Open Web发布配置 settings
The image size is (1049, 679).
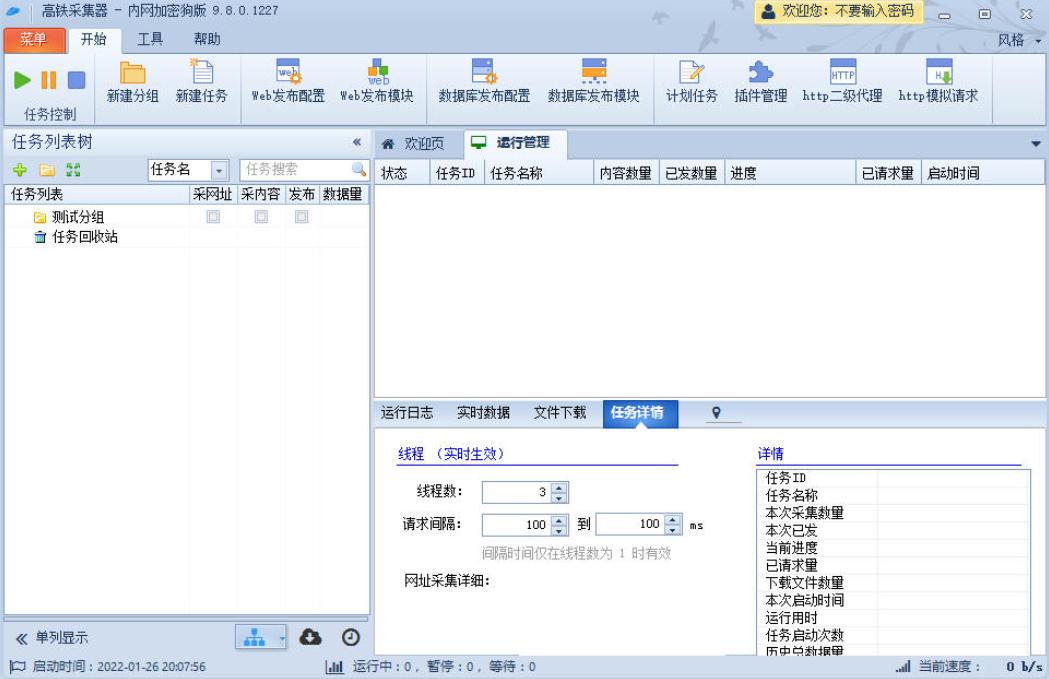[x=288, y=82]
